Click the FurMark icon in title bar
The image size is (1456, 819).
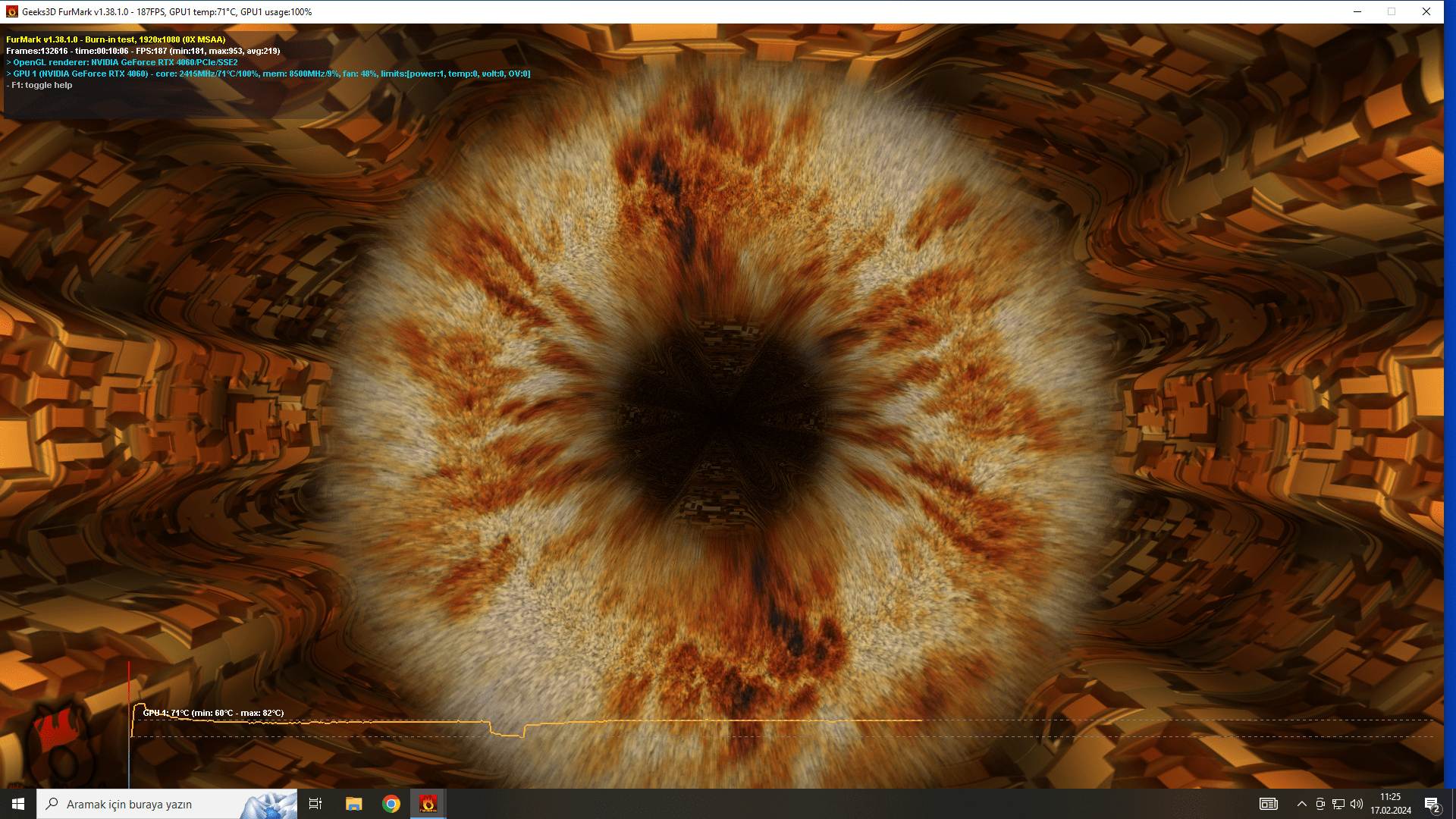pyautogui.click(x=11, y=12)
